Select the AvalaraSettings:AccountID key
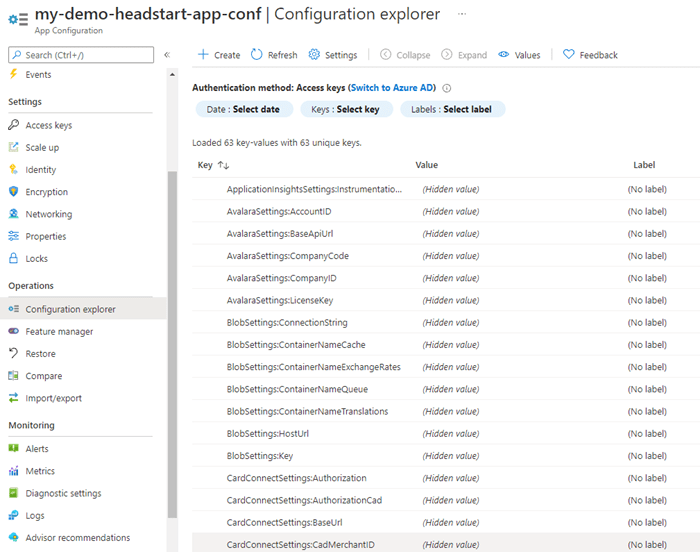The image size is (700, 552). (279, 211)
